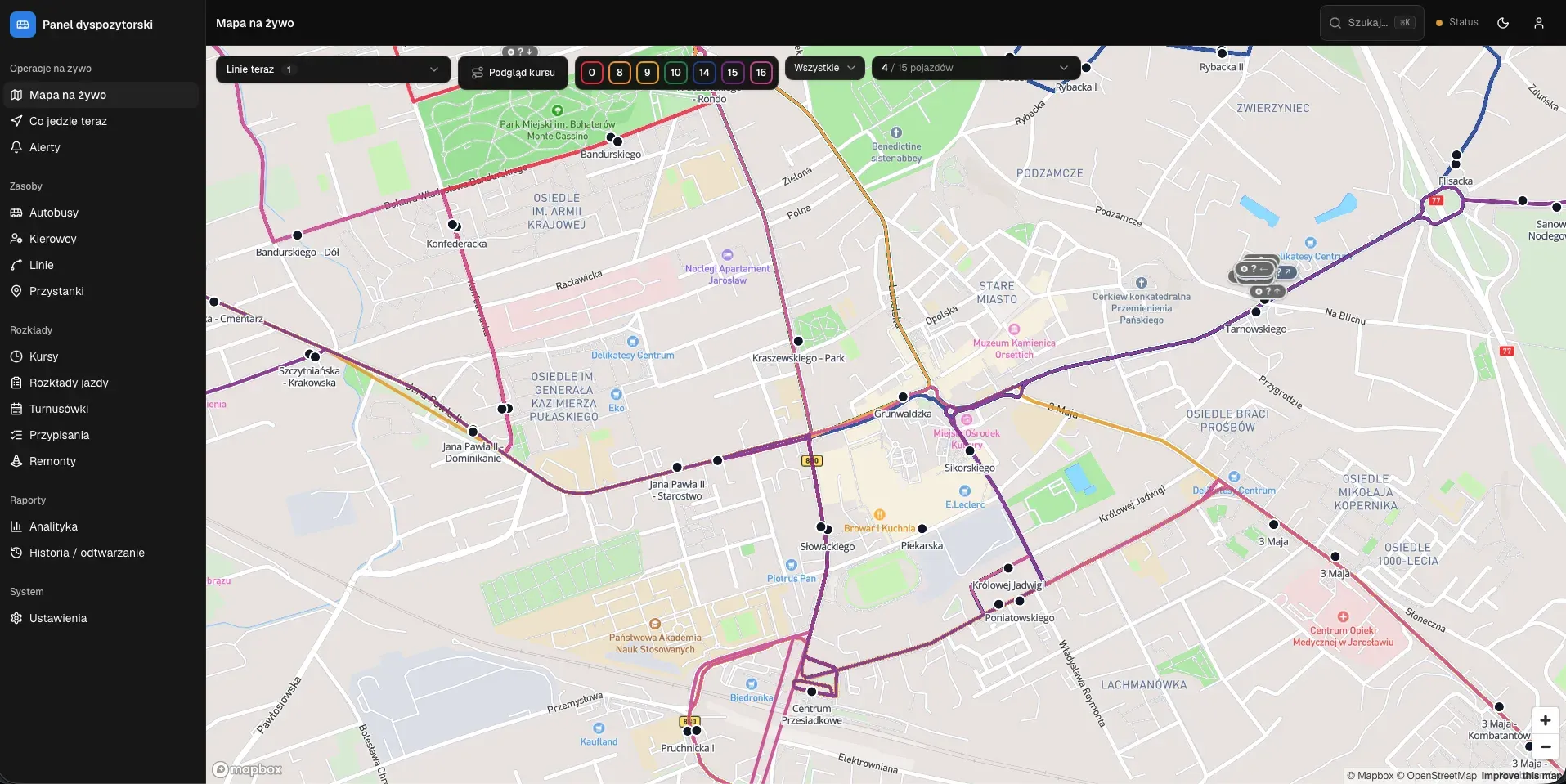Screen dimensions: 1566x784
Task: Click the Kaufland shop icon
Action: click(599, 728)
